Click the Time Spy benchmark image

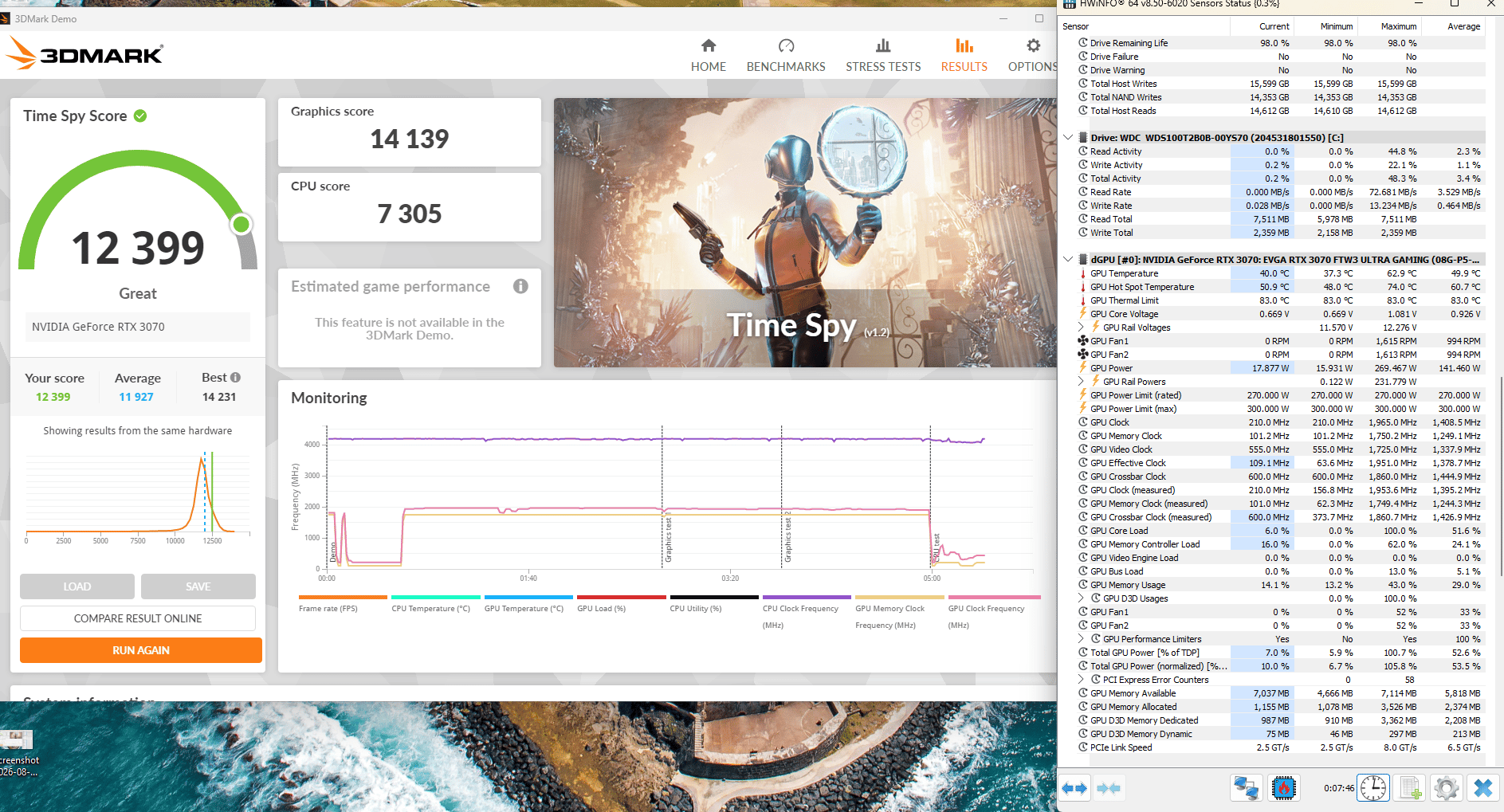[805, 233]
